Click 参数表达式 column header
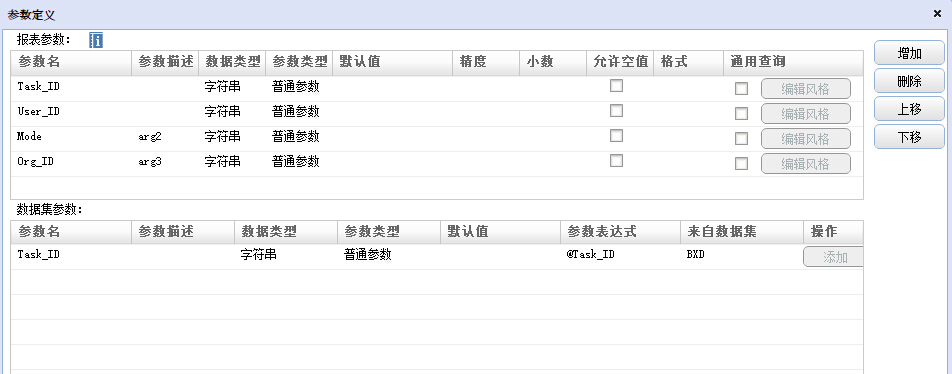 pos(620,231)
